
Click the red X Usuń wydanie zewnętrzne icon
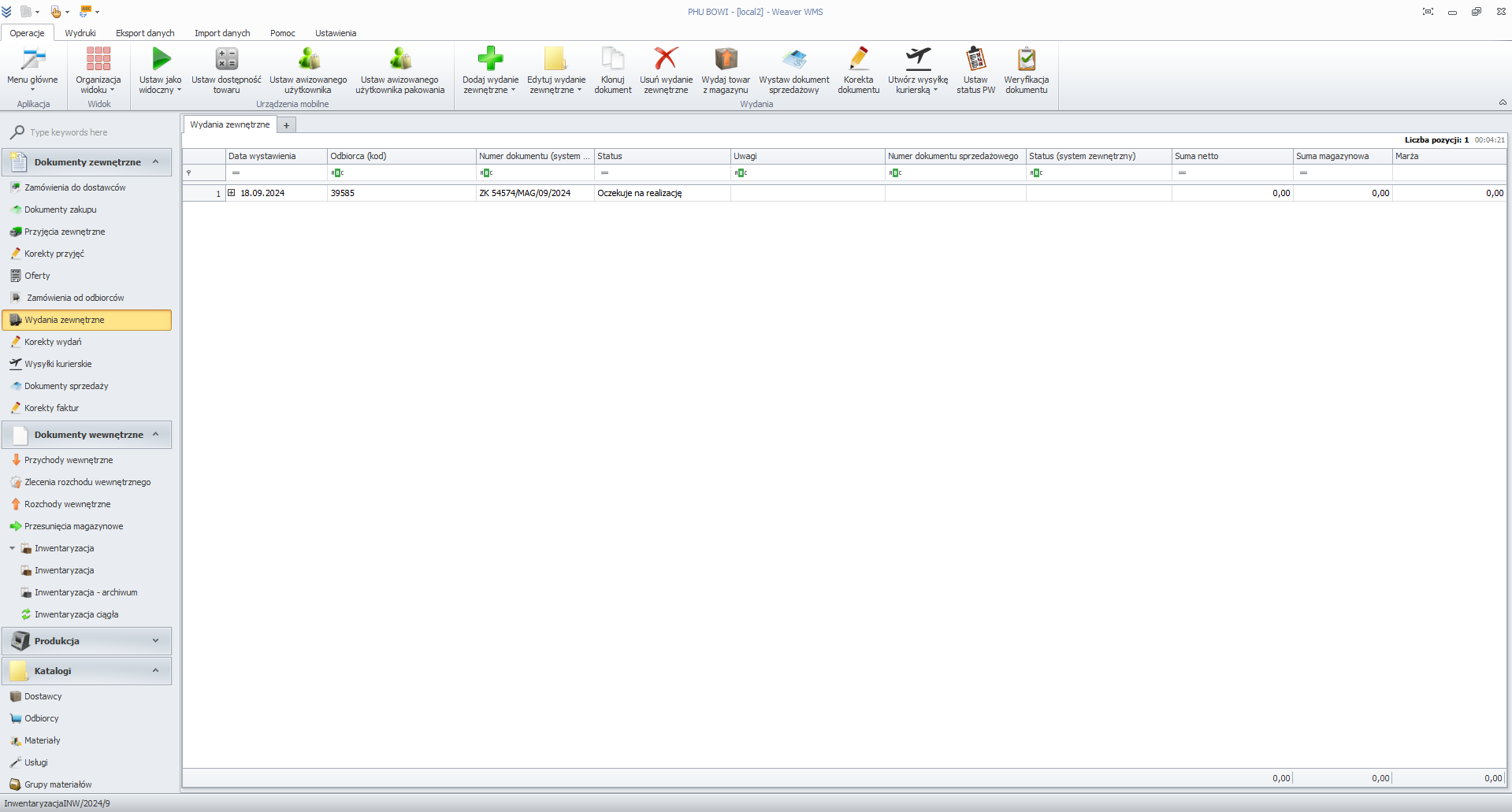click(x=666, y=59)
